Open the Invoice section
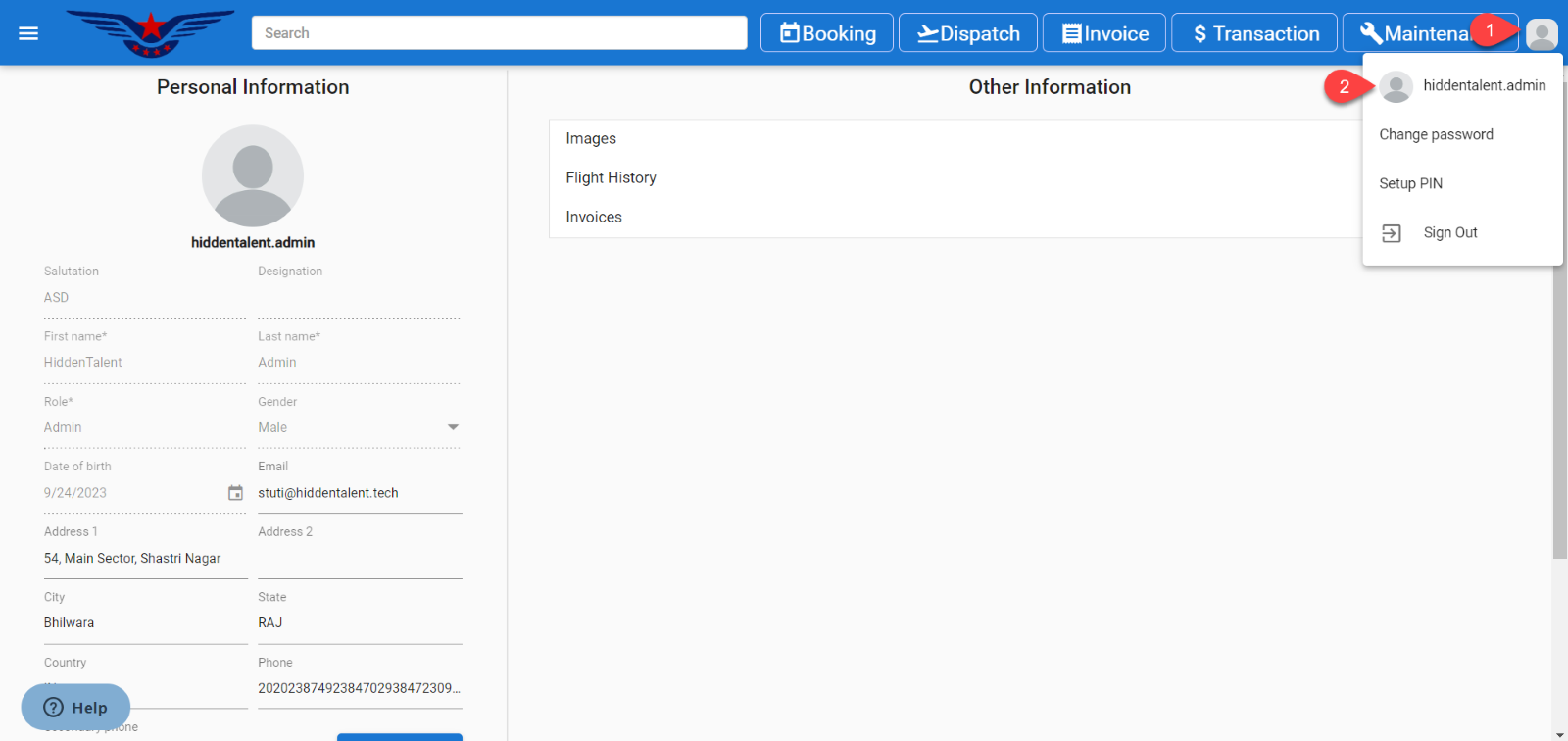This screenshot has width=1568, height=741. tap(1104, 33)
